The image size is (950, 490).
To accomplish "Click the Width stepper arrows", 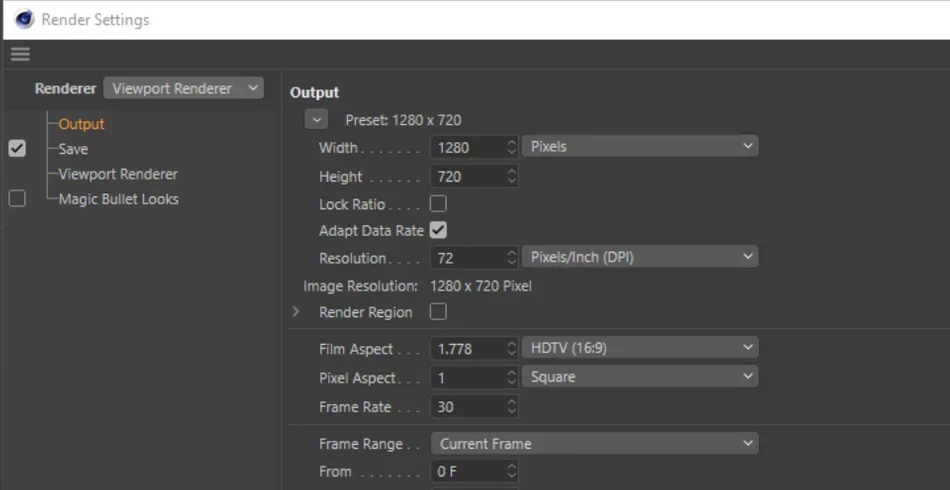I will [x=511, y=147].
